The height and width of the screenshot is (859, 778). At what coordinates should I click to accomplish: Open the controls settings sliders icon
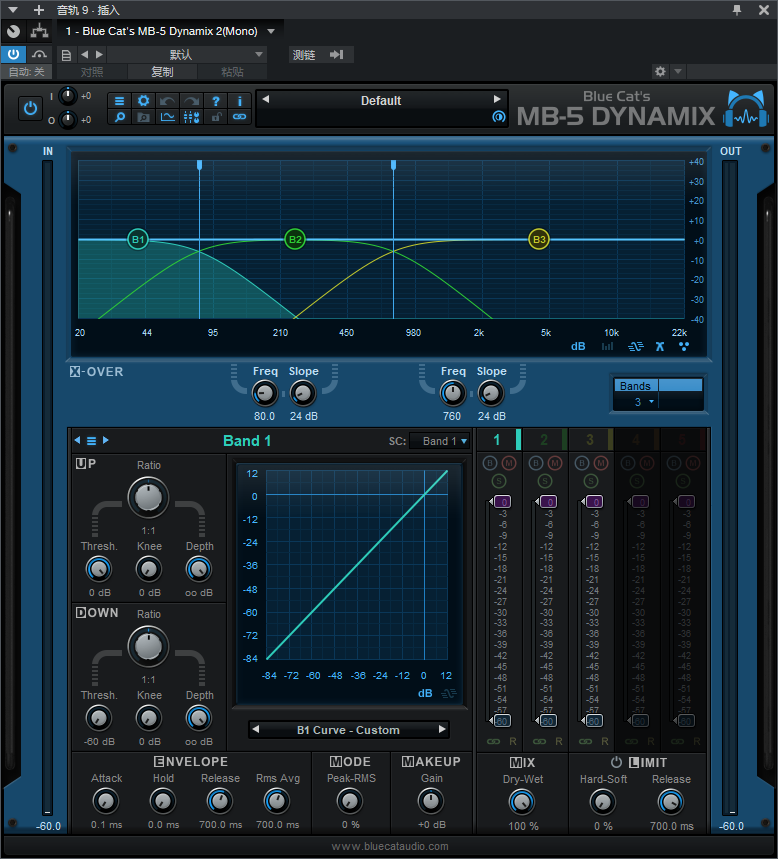pos(192,117)
